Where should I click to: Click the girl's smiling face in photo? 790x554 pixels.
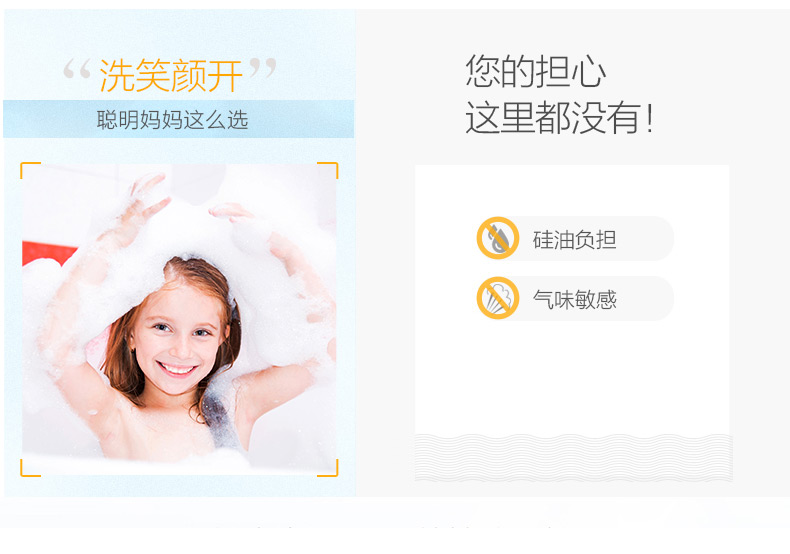[176, 342]
